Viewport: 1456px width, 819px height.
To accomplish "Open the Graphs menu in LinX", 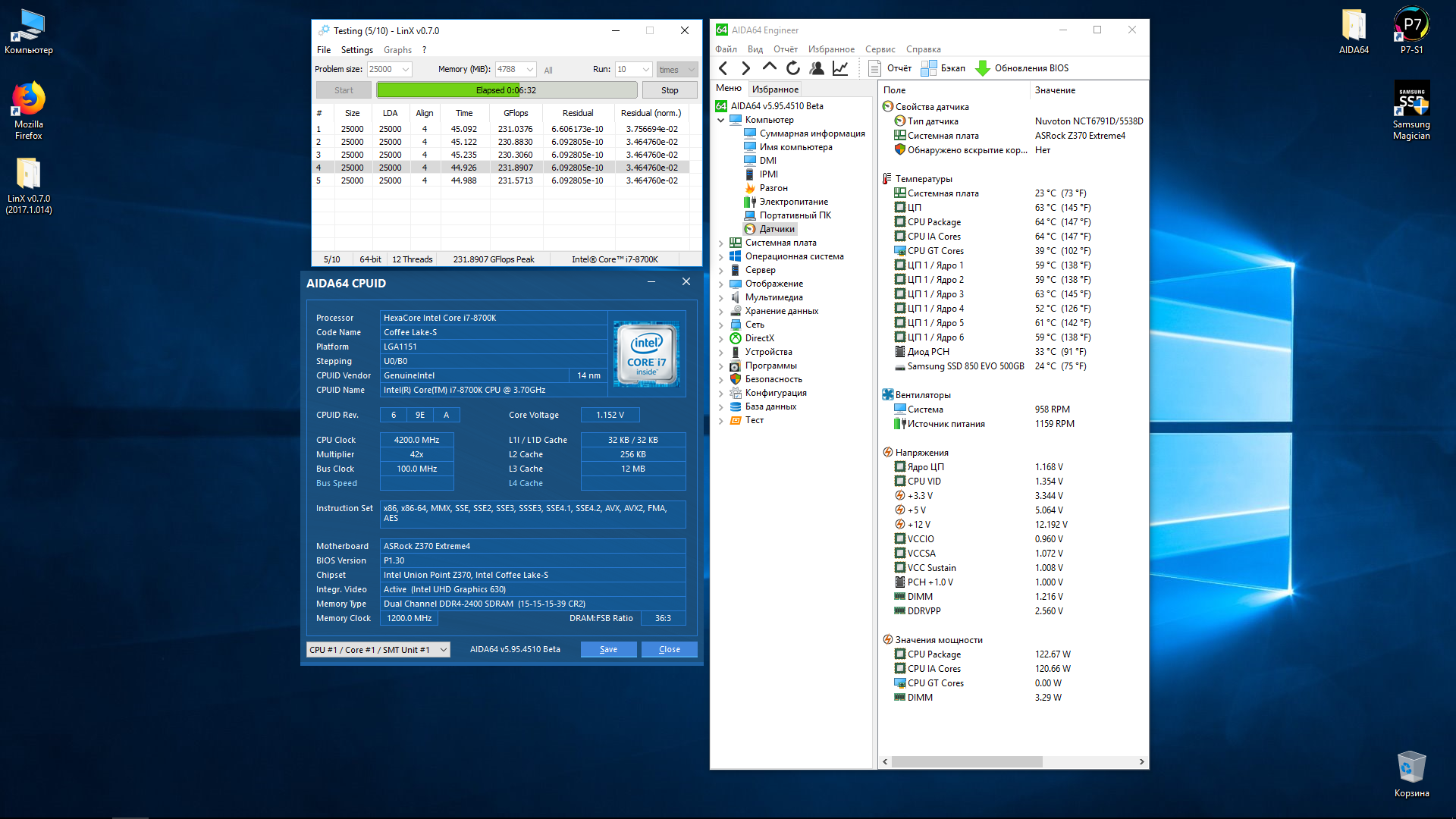I will click(397, 50).
